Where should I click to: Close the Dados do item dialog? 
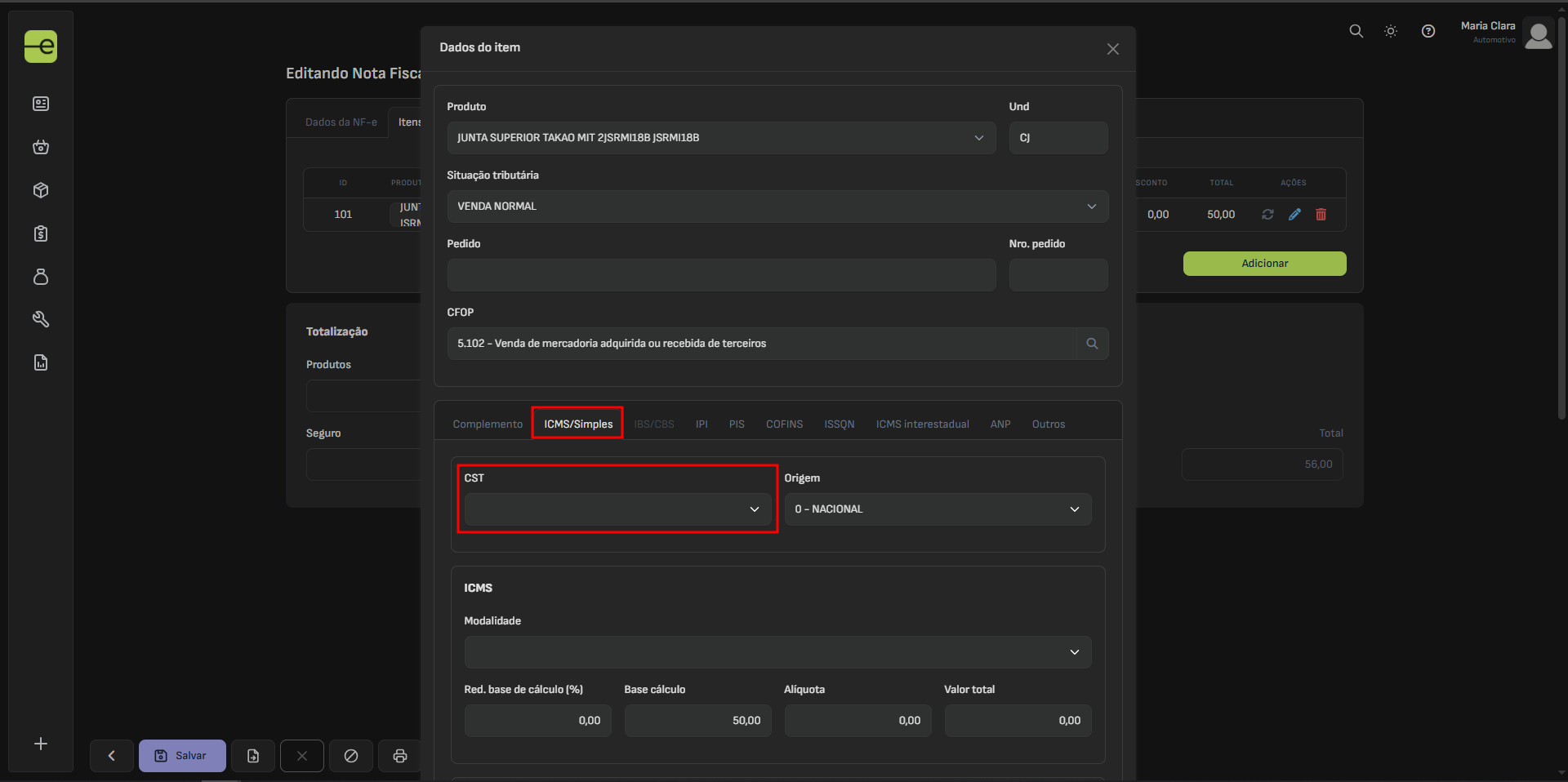point(1112,49)
